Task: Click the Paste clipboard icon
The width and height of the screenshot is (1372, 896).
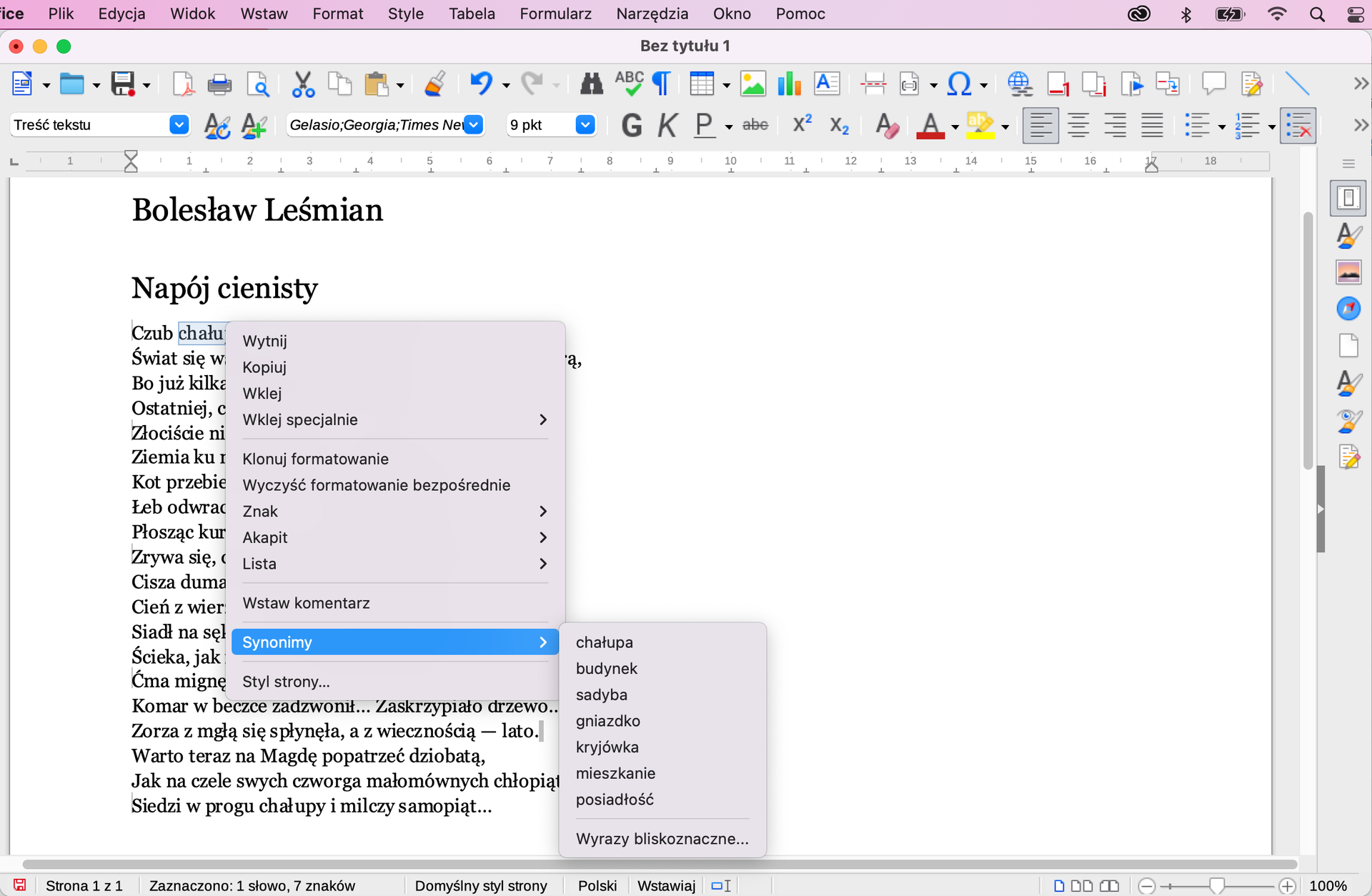Action: click(x=376, y=84)
